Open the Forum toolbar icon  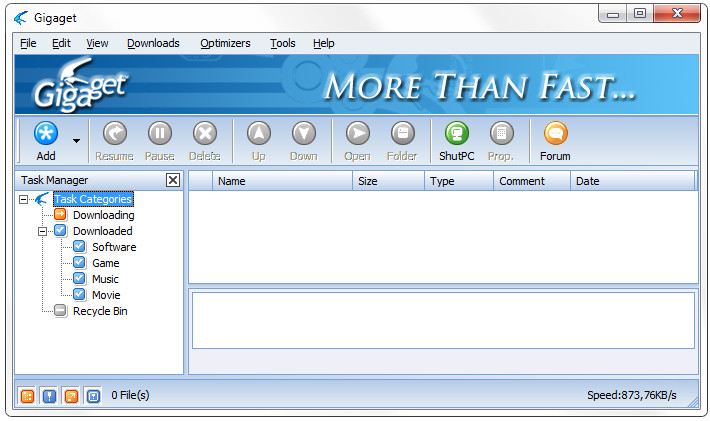pos(555,134)
